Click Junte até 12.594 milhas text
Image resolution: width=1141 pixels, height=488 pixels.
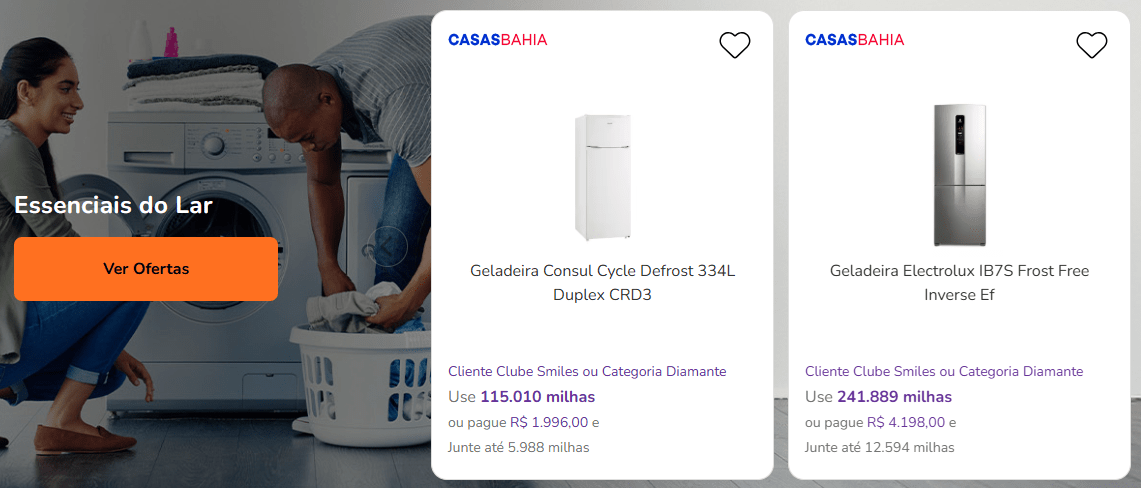tap(879, 447)
